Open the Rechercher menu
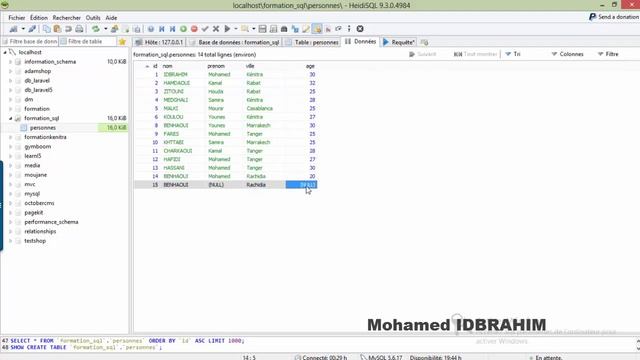The height and width of the screenshot is (360, 640). click(67, 18)
